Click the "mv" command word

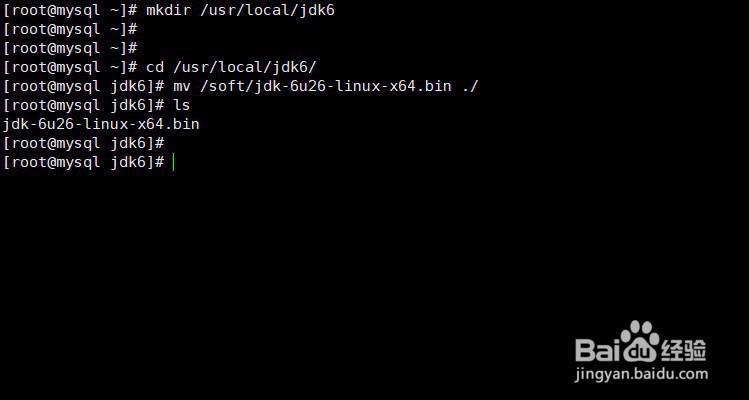181,86
